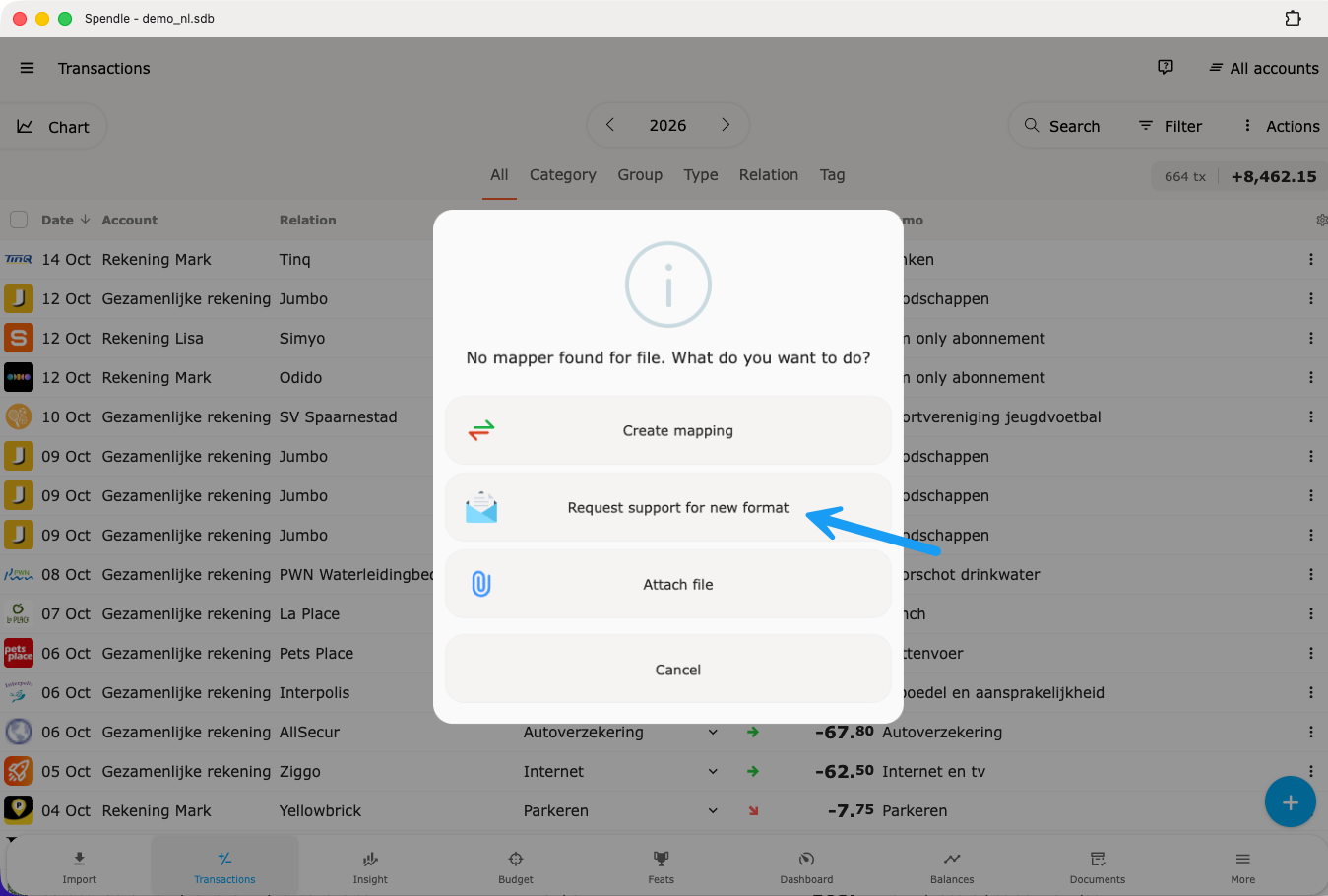The width and height of the screenshot is (1328, 896).
Task: Open the Balances section in bottom bar
Action: (x=952, y=867)
